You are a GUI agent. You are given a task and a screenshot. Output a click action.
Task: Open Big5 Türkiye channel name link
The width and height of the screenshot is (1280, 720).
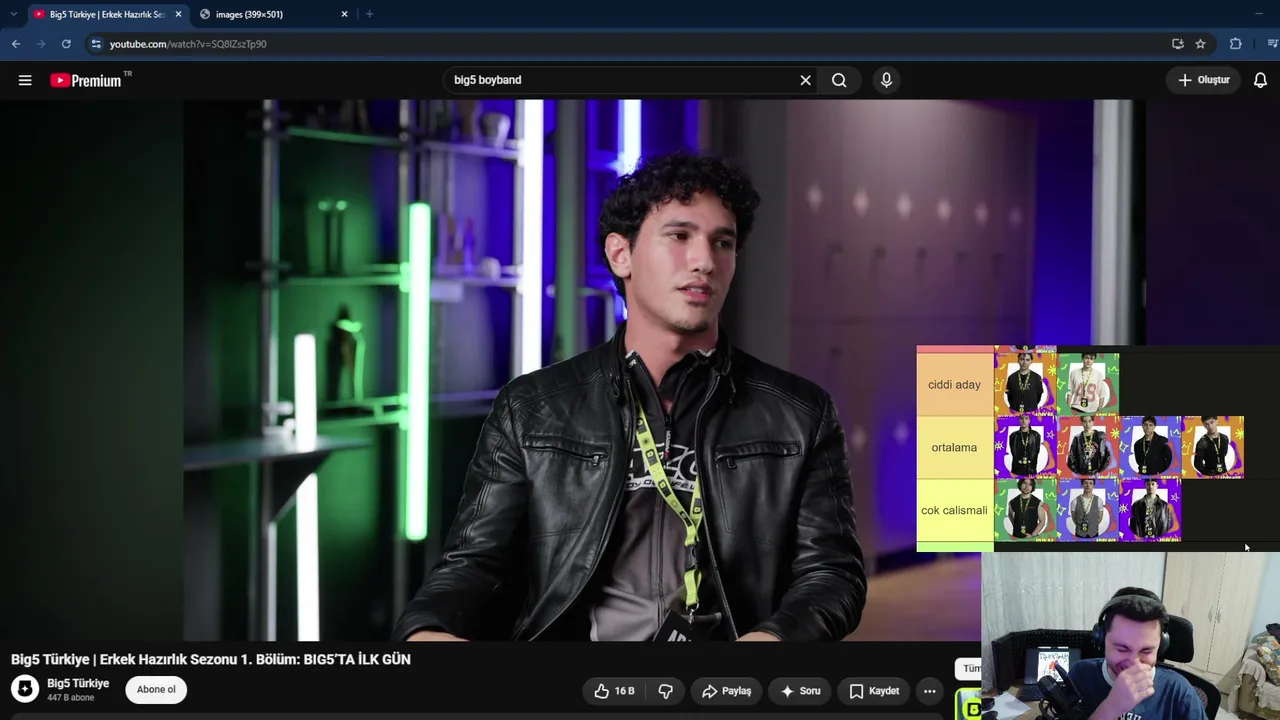click(x=78, y=683)
